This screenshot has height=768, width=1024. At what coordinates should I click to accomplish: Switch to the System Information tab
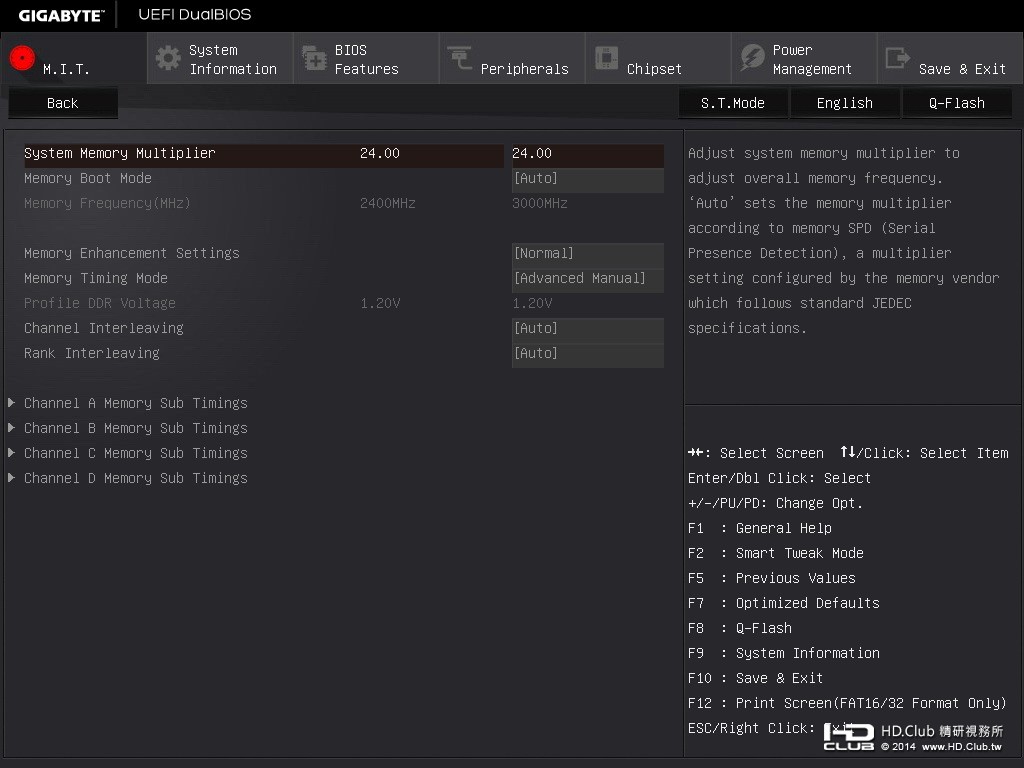pyautogui.click(x=220, y=59)
